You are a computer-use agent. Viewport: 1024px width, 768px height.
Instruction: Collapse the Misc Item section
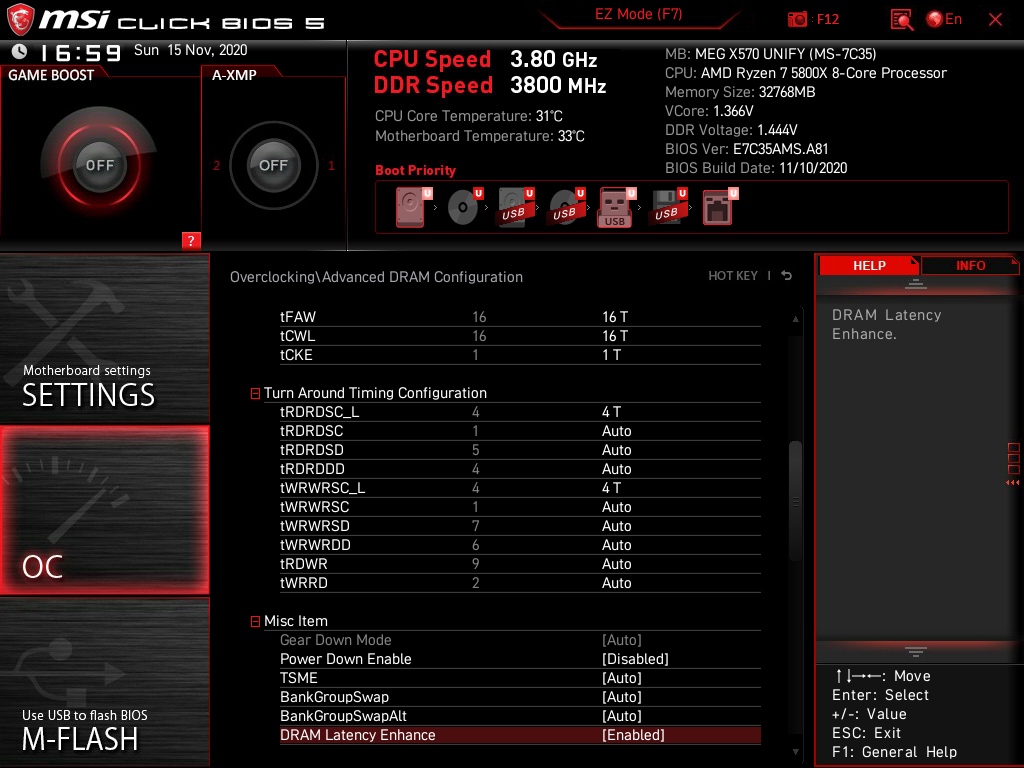pos(255,621)
